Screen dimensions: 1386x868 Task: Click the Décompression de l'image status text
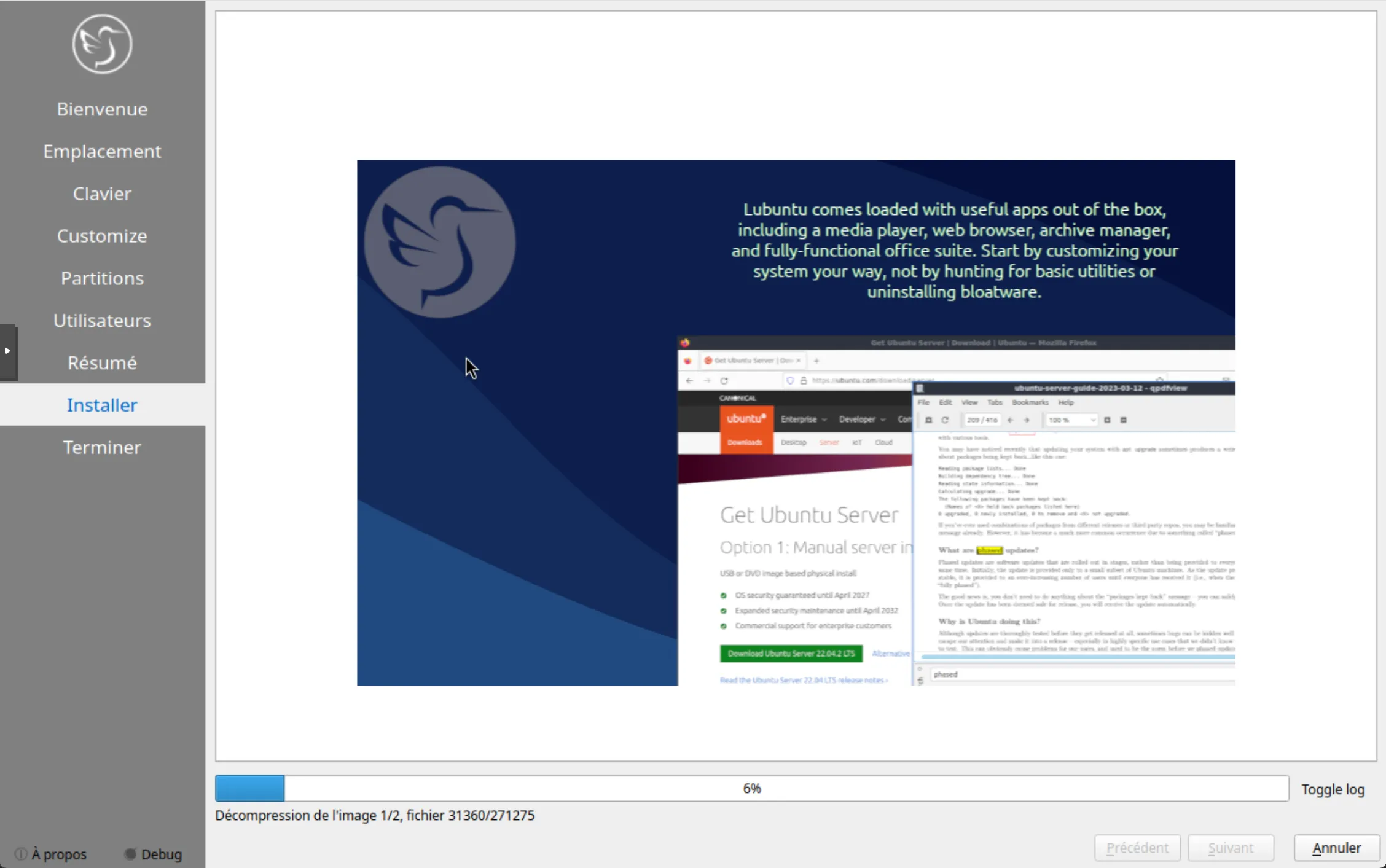375,815
